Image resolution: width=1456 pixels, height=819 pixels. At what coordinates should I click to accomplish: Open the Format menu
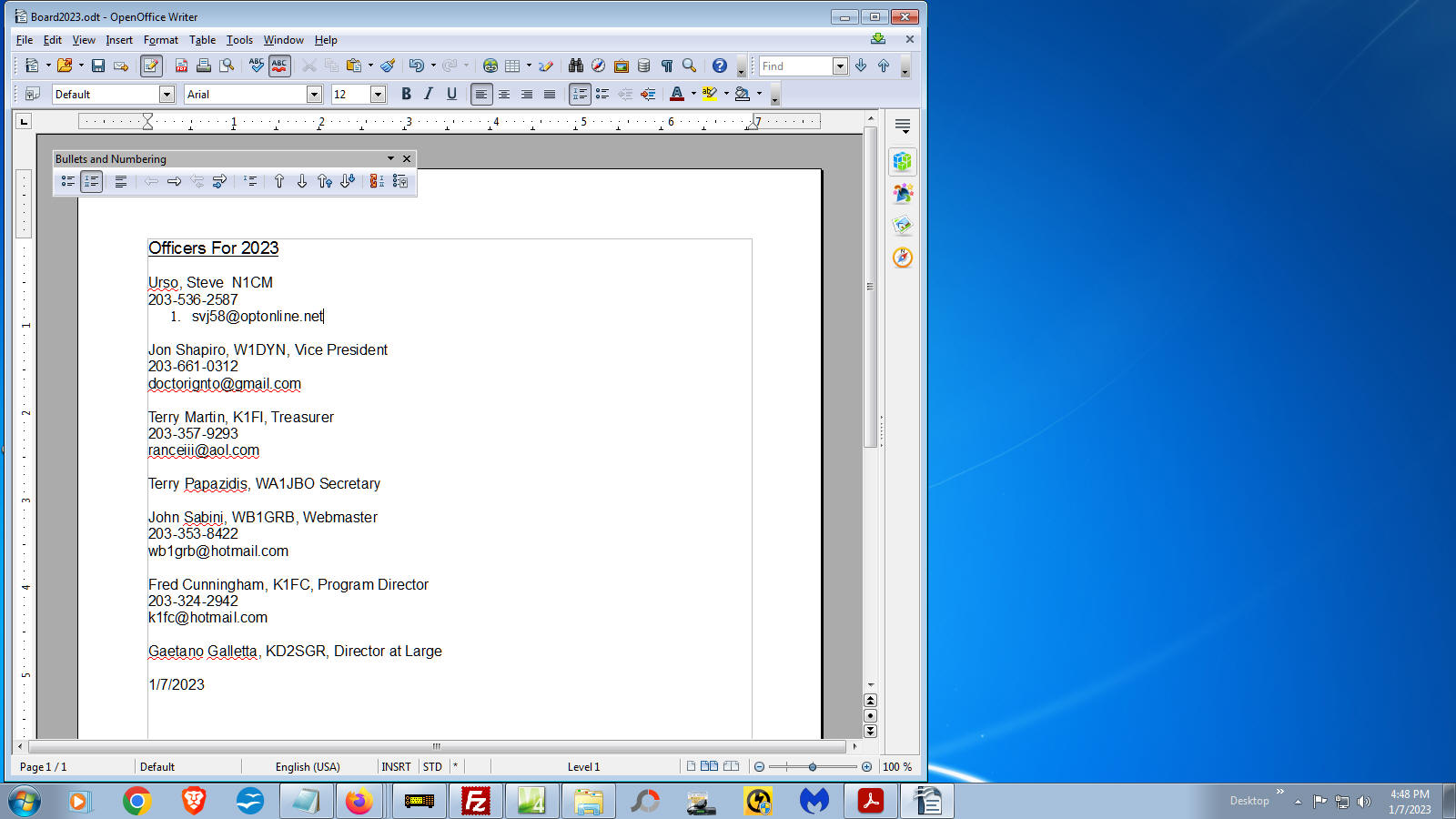161,40
